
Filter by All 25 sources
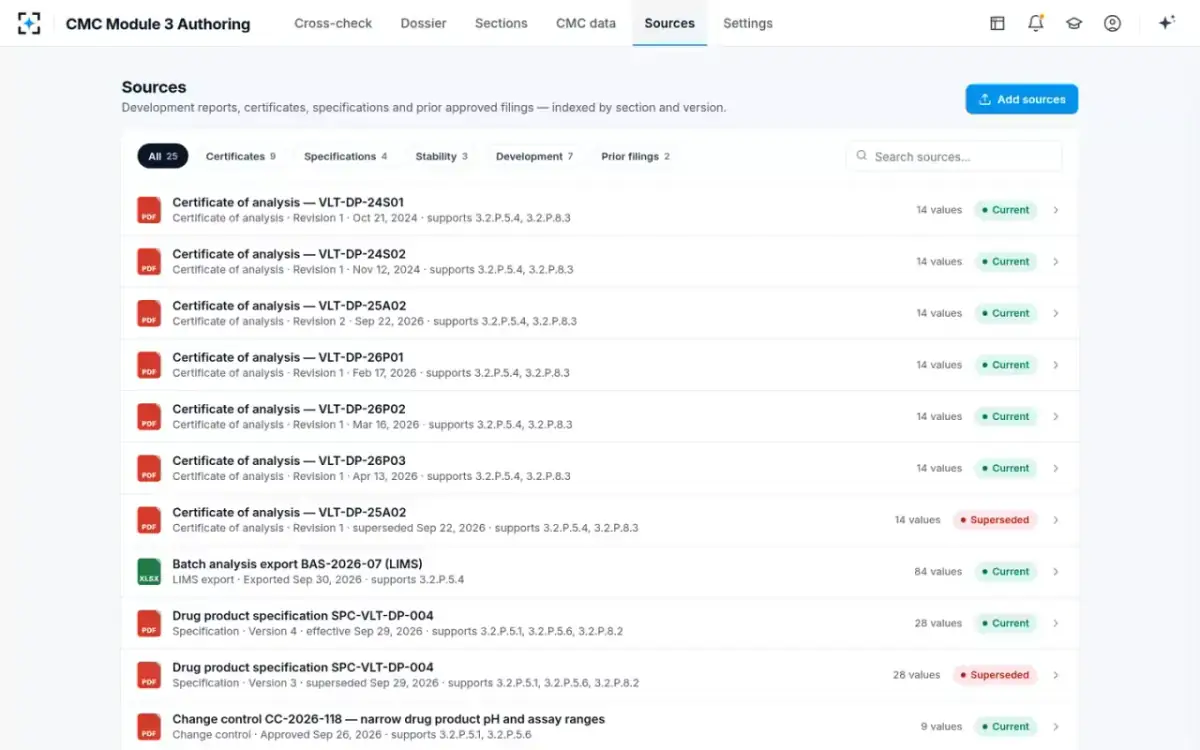(163, 156)
